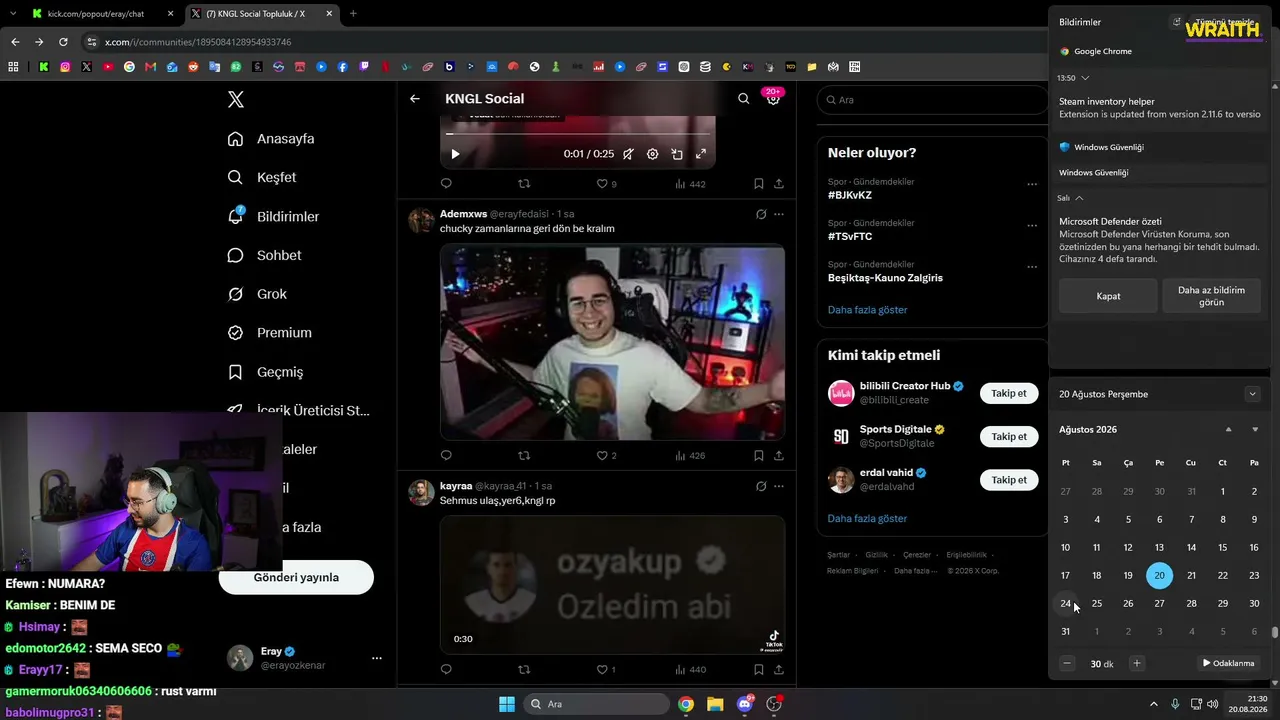Share the Ademxws post
The image size is (1280, 720).
[x=779, y=456]
